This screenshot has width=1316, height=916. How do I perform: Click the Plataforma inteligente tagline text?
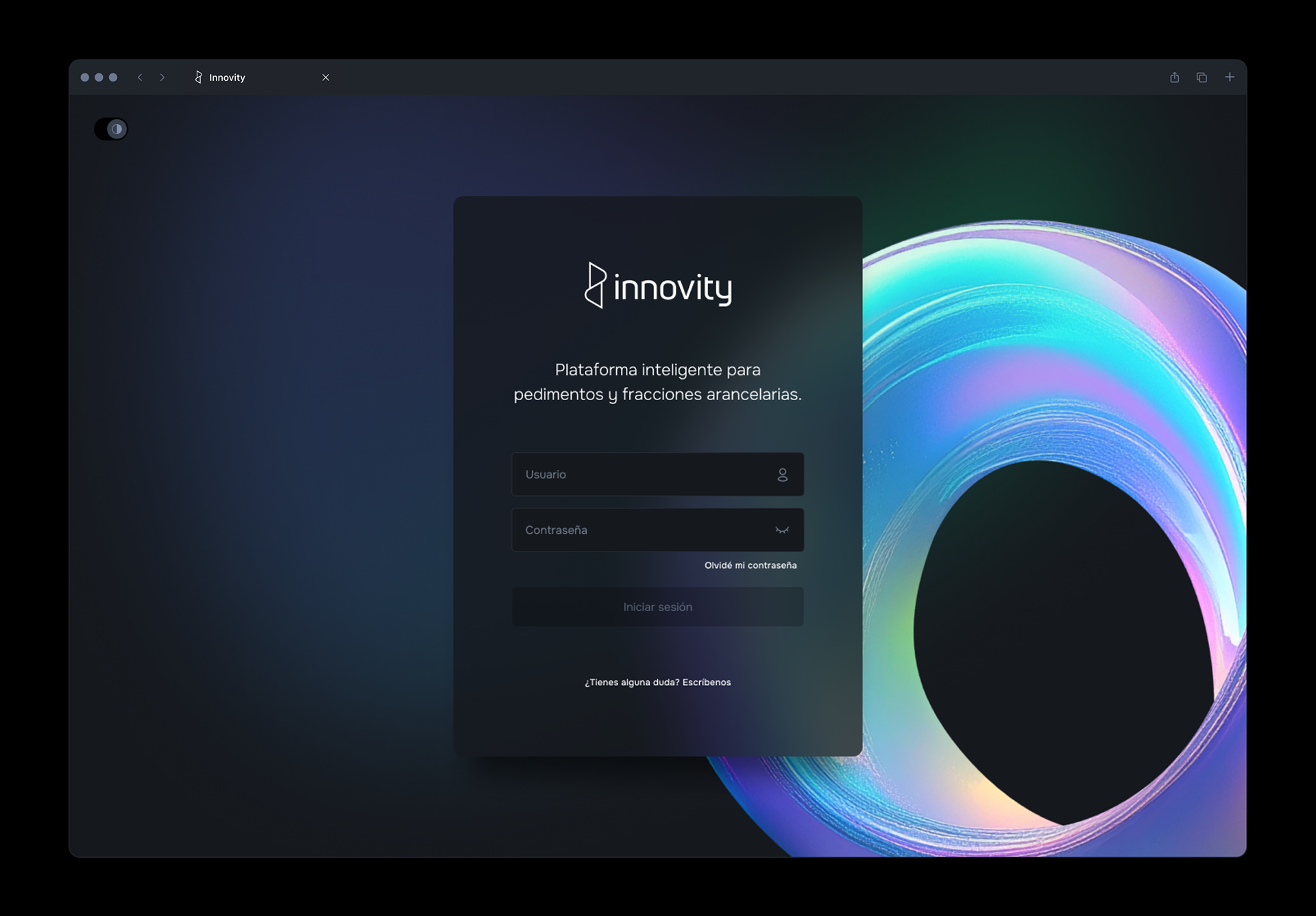(657, 382)
